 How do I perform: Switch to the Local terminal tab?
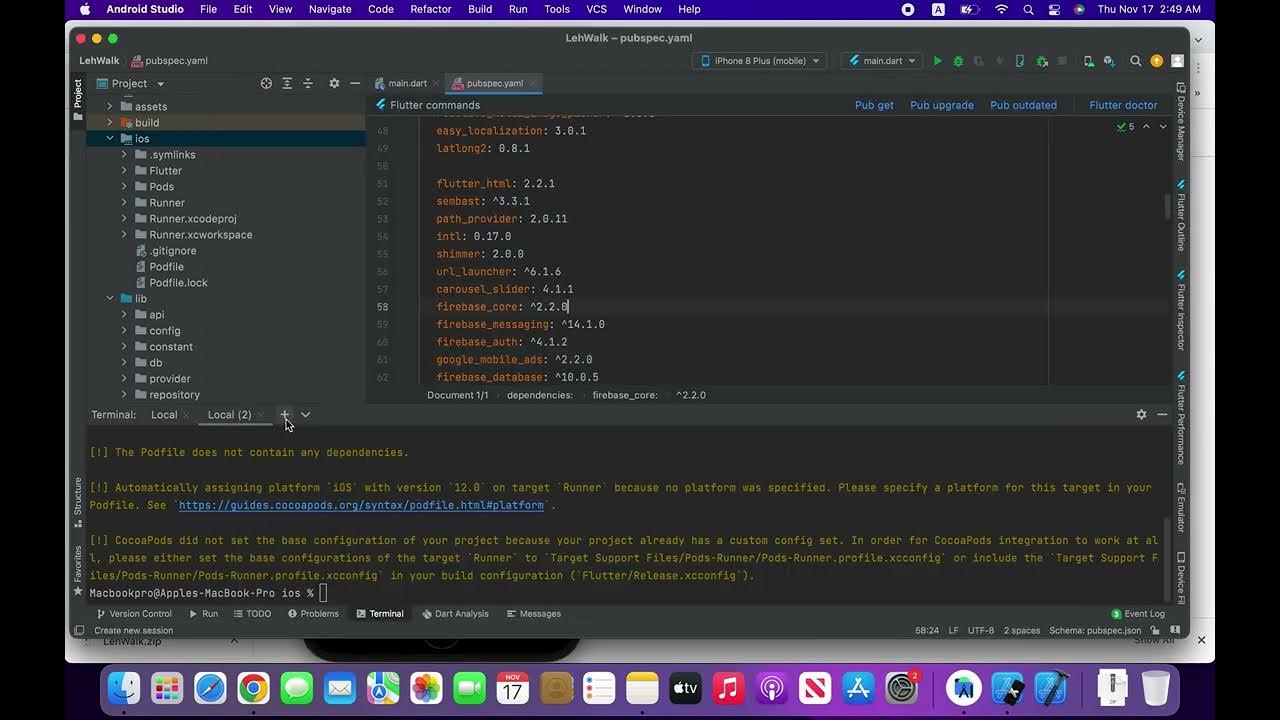[164, 415]
